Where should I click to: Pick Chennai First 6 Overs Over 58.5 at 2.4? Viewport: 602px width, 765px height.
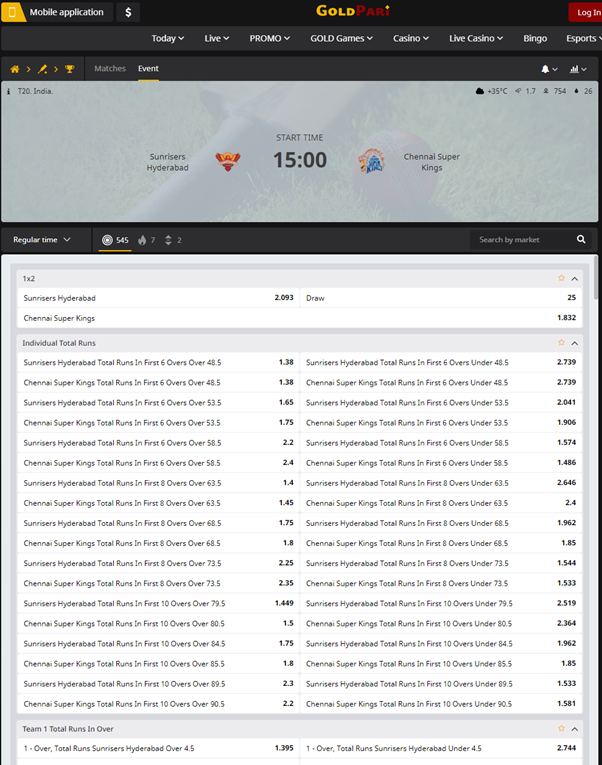[158, 463]
